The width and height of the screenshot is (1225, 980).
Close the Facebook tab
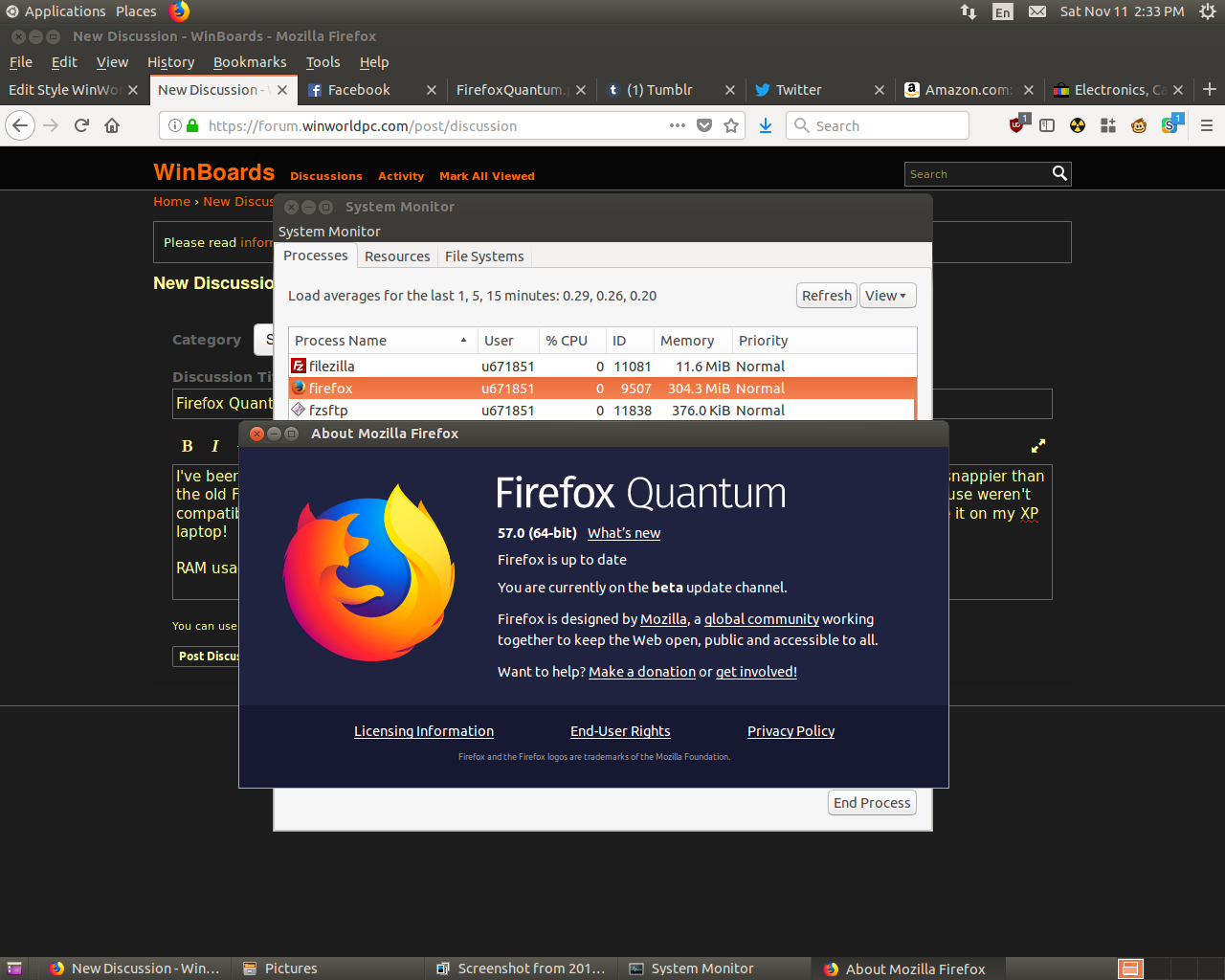(432, 89)
